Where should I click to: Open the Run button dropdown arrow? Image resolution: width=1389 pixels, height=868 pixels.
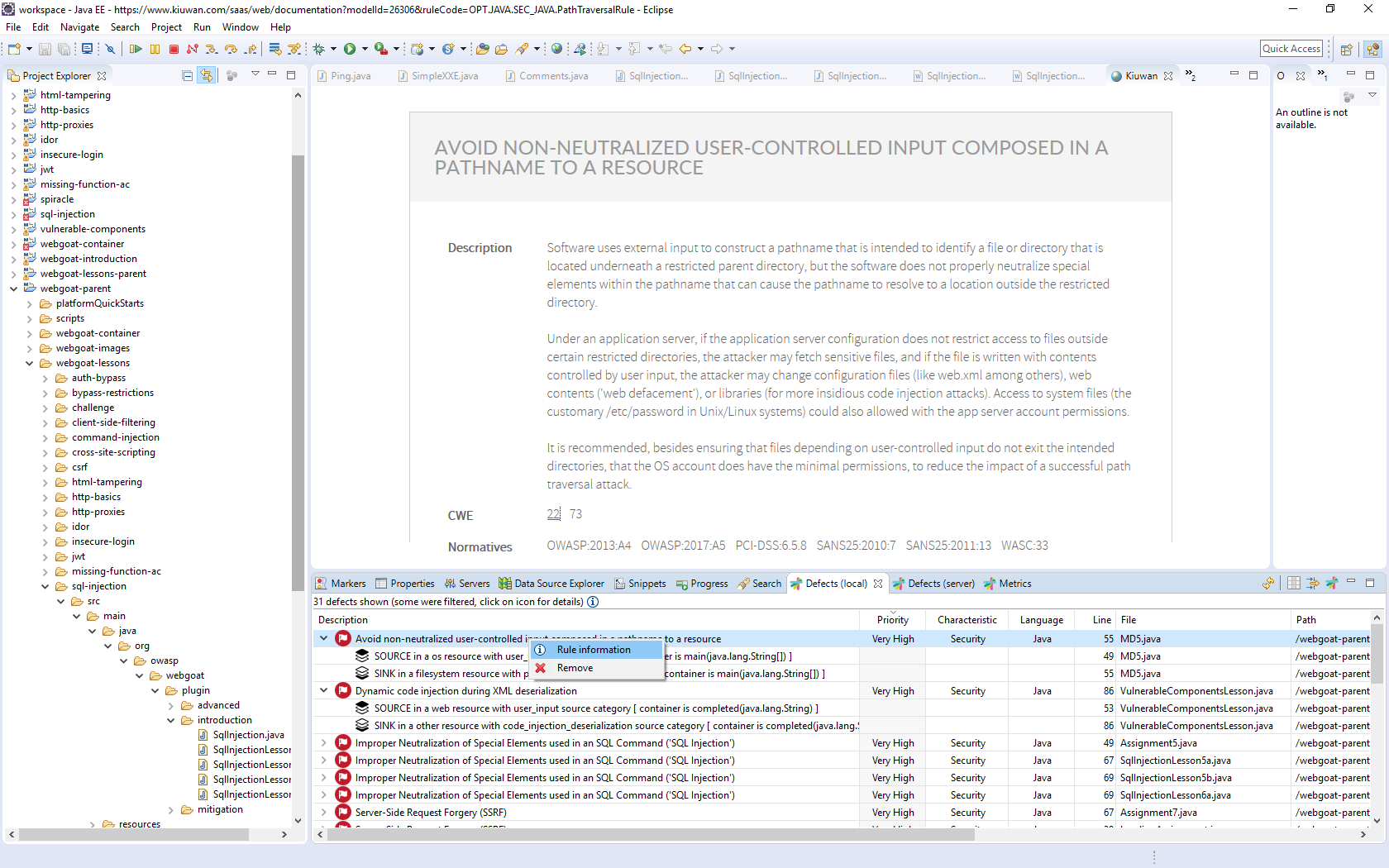point(364,49)
